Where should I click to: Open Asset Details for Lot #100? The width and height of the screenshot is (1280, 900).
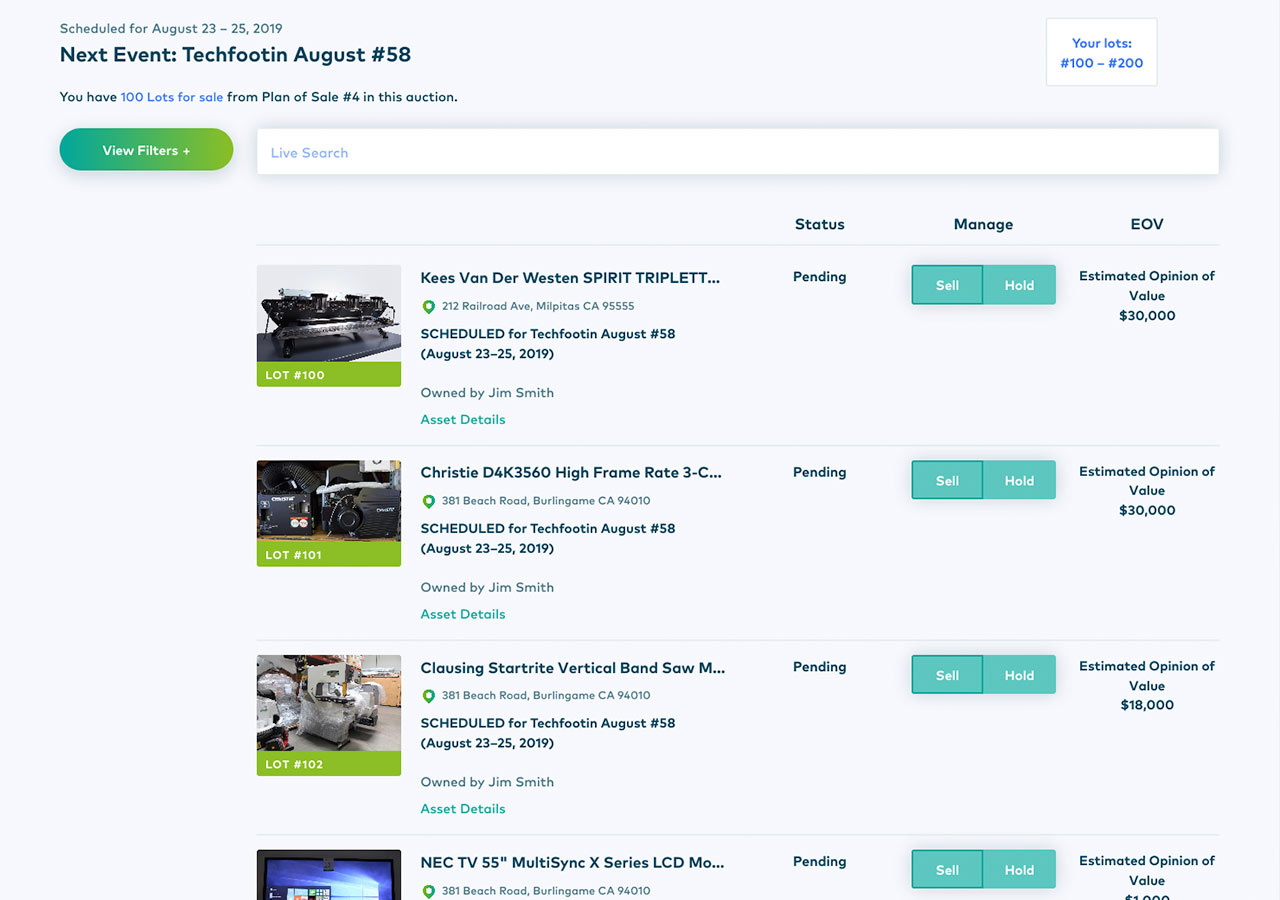[x=463, y=419]
